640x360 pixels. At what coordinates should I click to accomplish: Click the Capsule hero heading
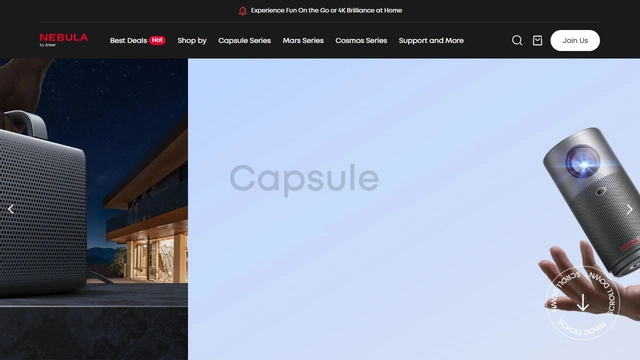point(304,179)
